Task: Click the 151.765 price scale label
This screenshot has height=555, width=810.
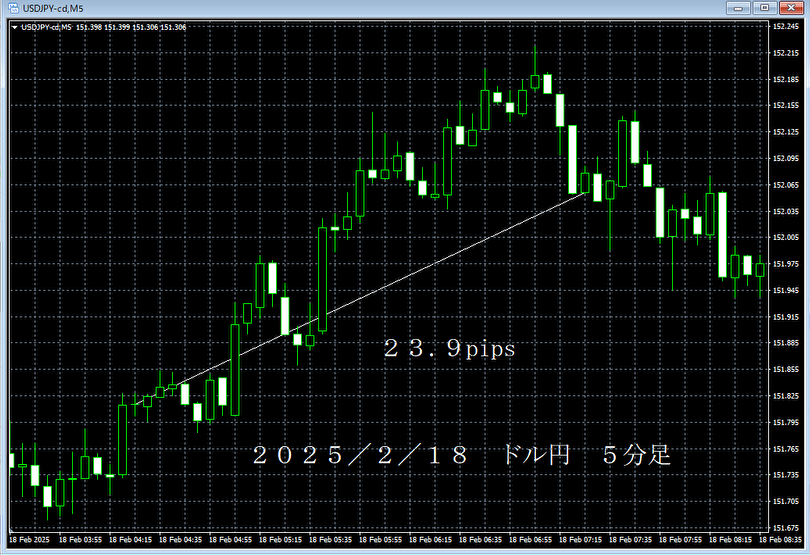Action: [785, 449]
